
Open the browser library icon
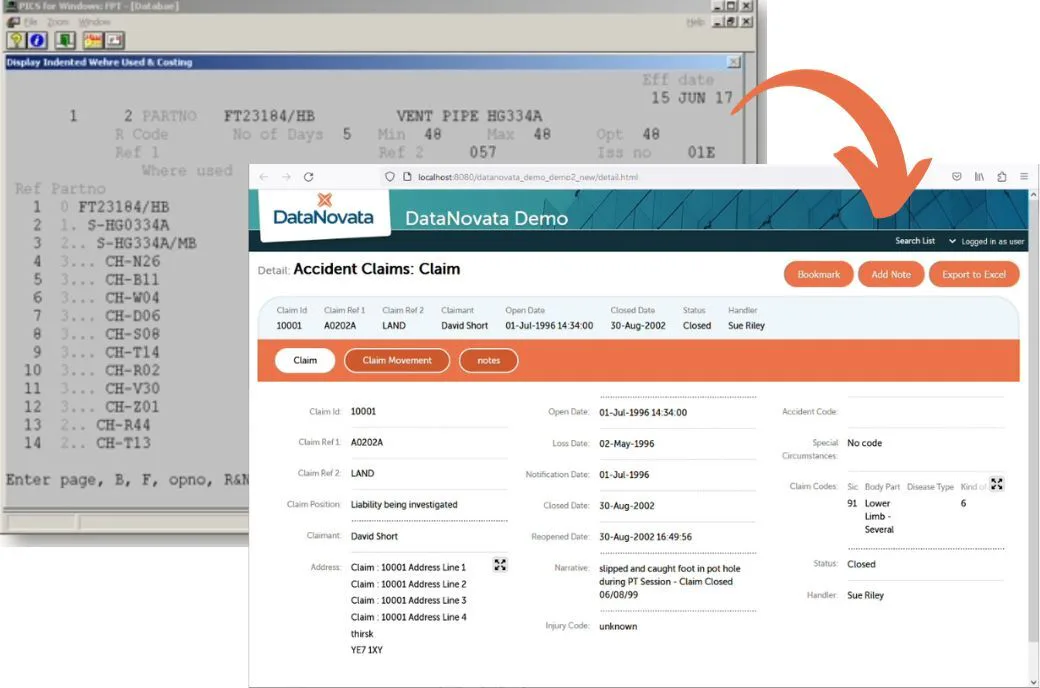[x=979, y=176]
